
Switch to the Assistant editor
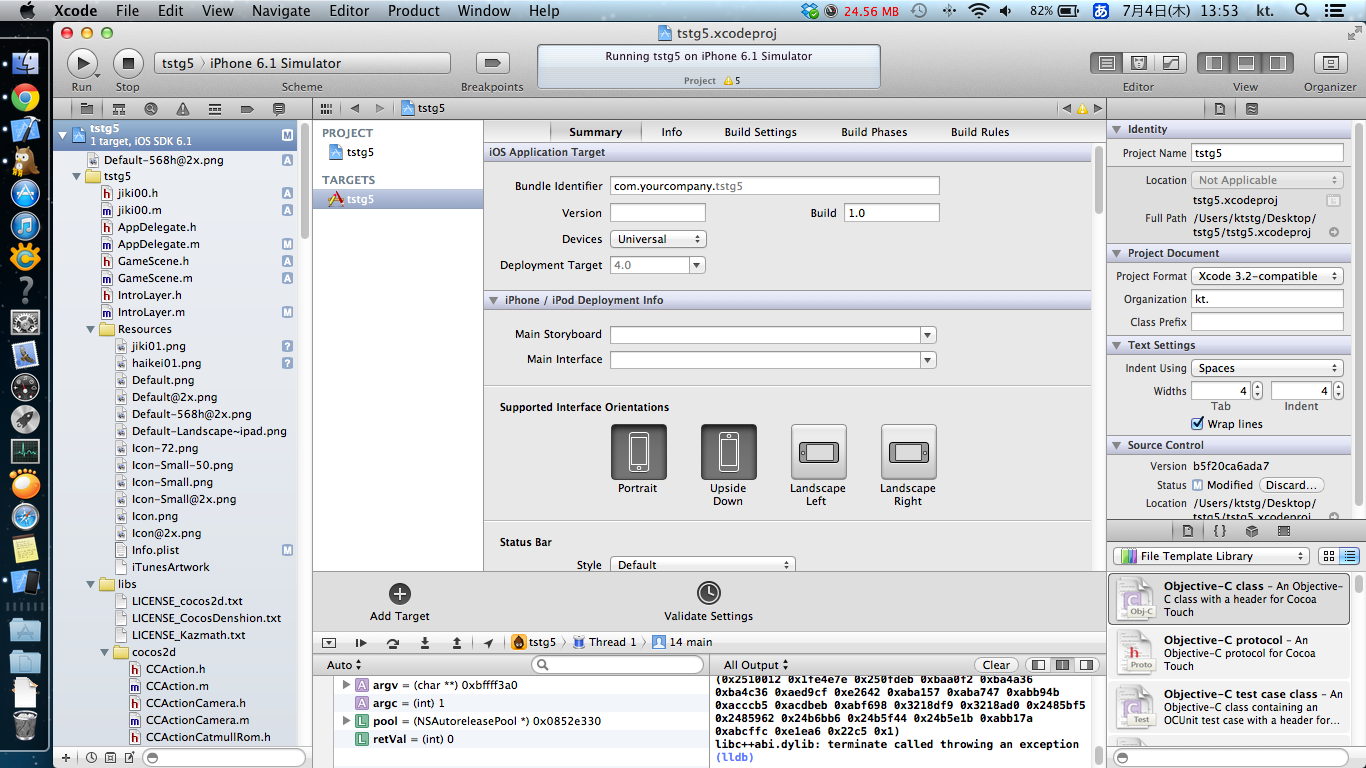click(x=1138, y=63)
